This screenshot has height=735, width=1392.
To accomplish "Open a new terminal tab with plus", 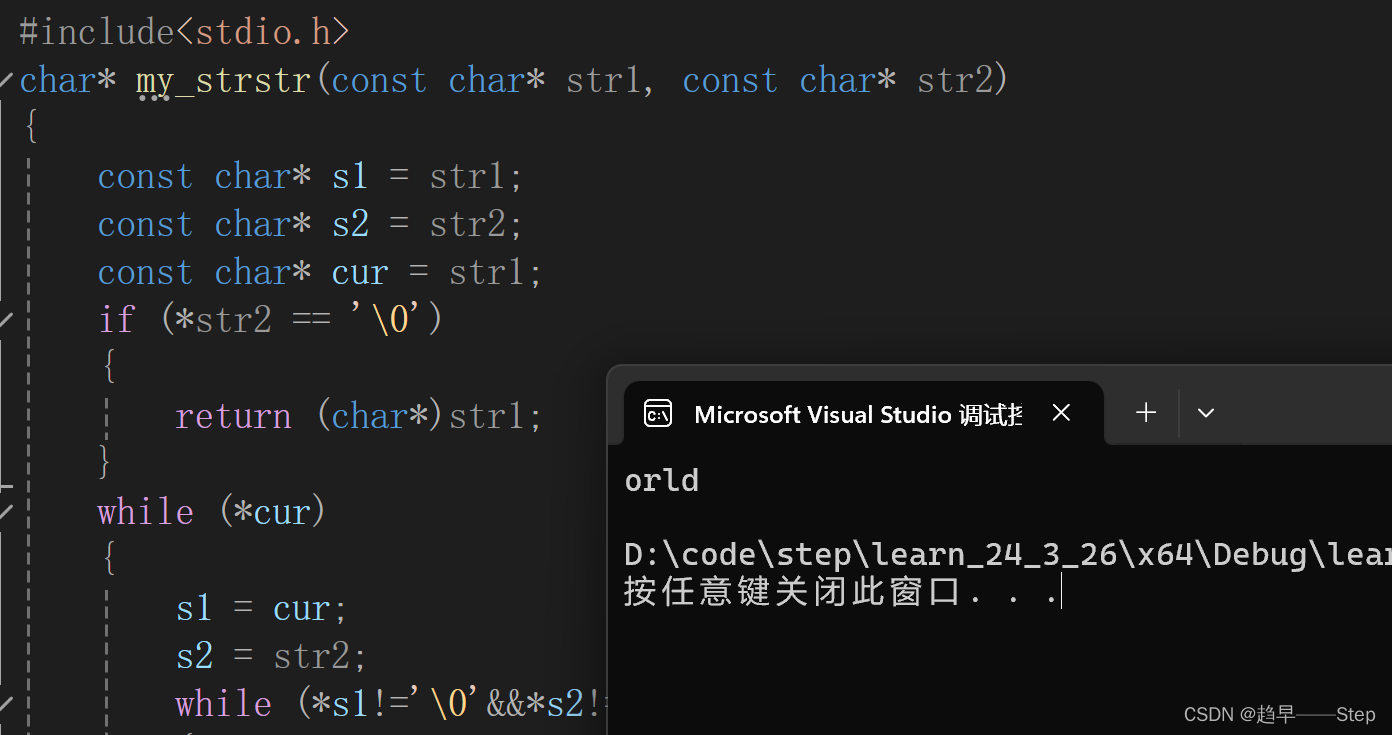I will (x=1146, y=412).
